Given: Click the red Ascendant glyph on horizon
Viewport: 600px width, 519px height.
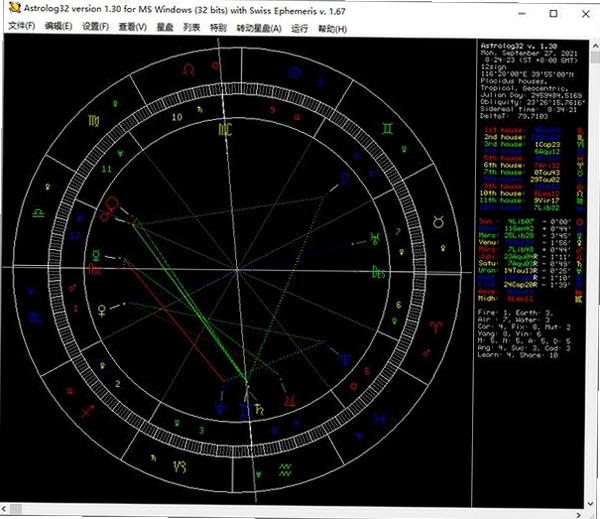Looking at the screenshot, I should [95, 269].
